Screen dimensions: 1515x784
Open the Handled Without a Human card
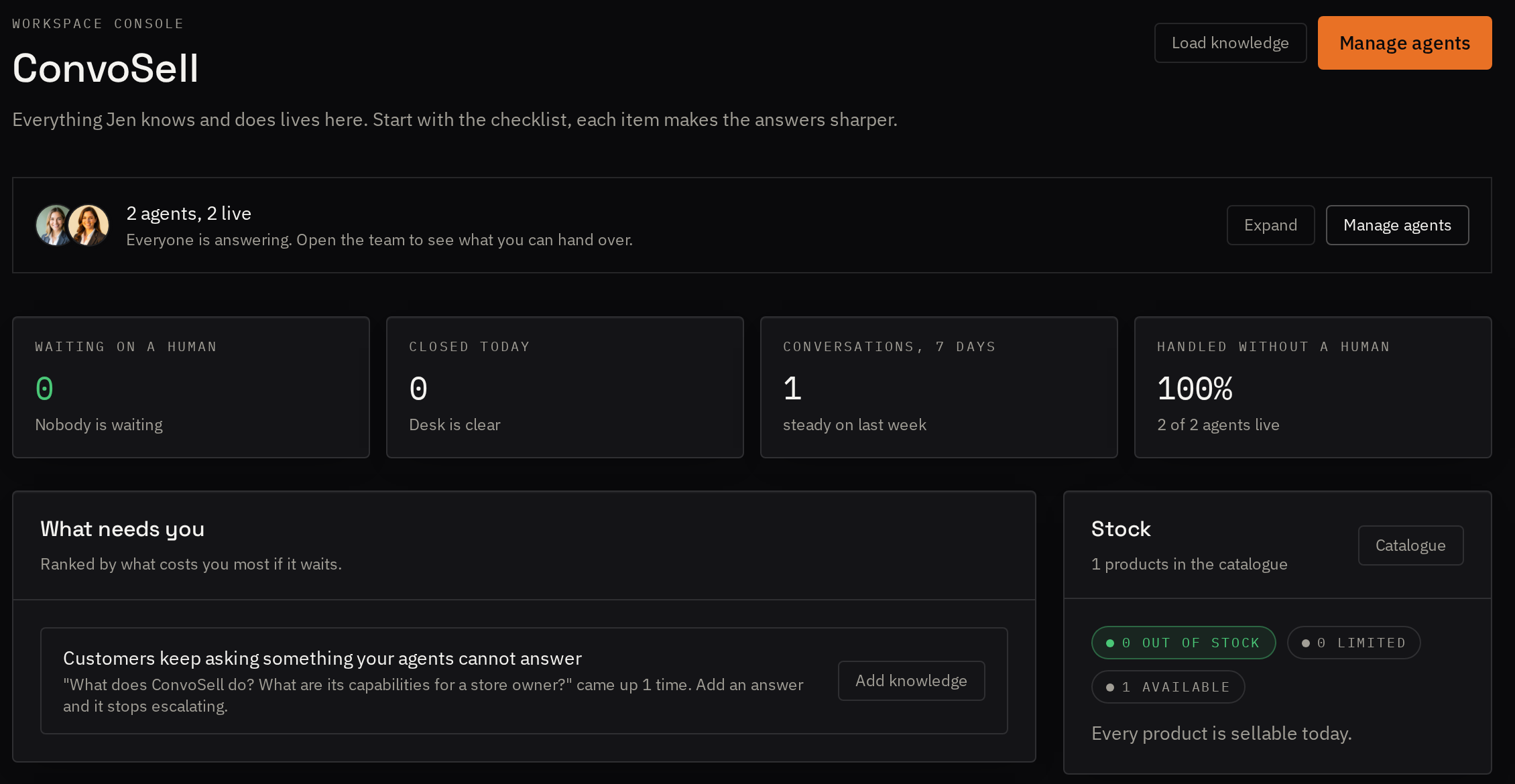(1313, 387)
